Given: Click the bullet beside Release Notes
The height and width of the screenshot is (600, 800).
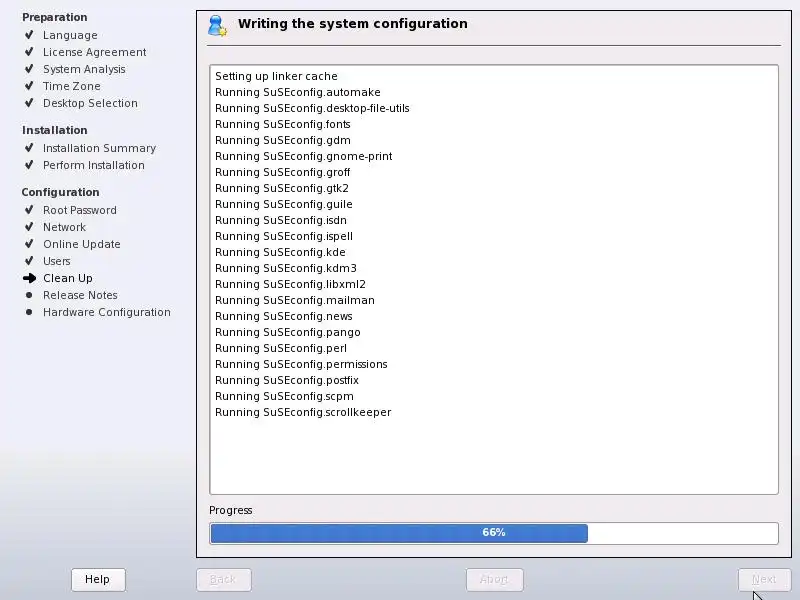Looking at the screenshot, I should [29, 295].
